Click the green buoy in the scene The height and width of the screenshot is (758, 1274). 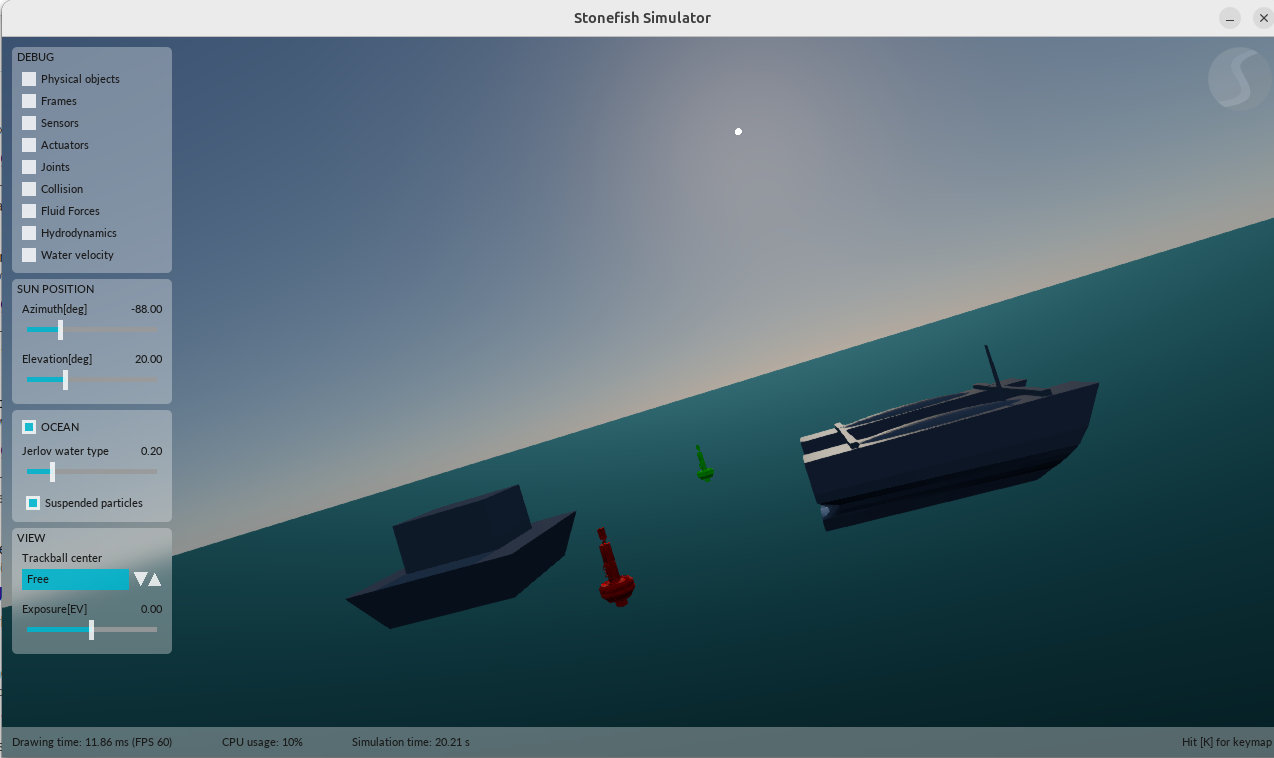pyautogui.click(x=704, y=464)
